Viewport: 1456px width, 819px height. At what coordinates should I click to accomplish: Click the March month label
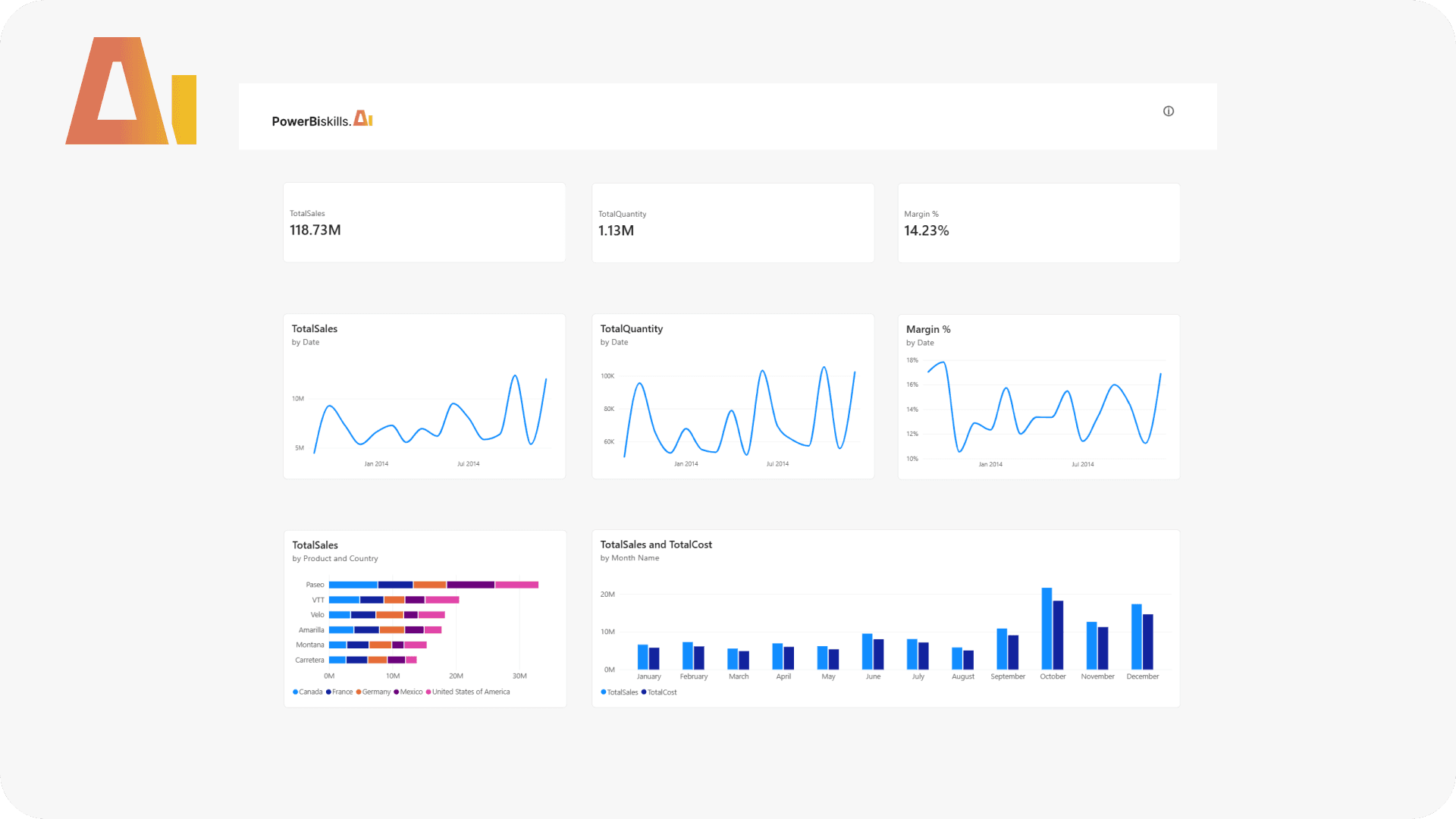(738, 676)
